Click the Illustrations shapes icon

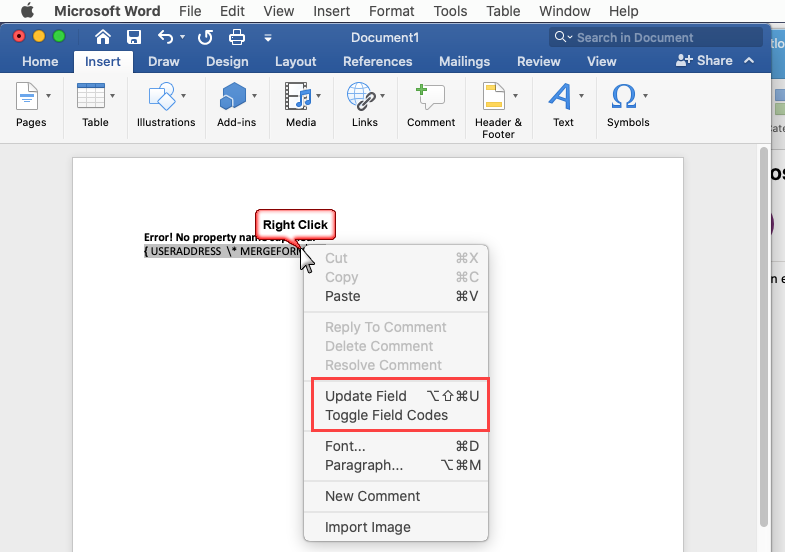(162, 96)
